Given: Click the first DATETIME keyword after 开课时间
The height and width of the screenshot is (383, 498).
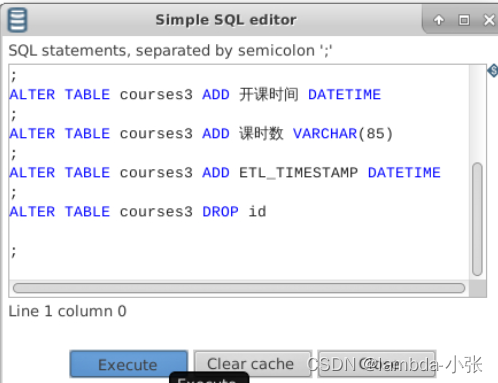Looking at the screenshot, I should coord(344,95).
